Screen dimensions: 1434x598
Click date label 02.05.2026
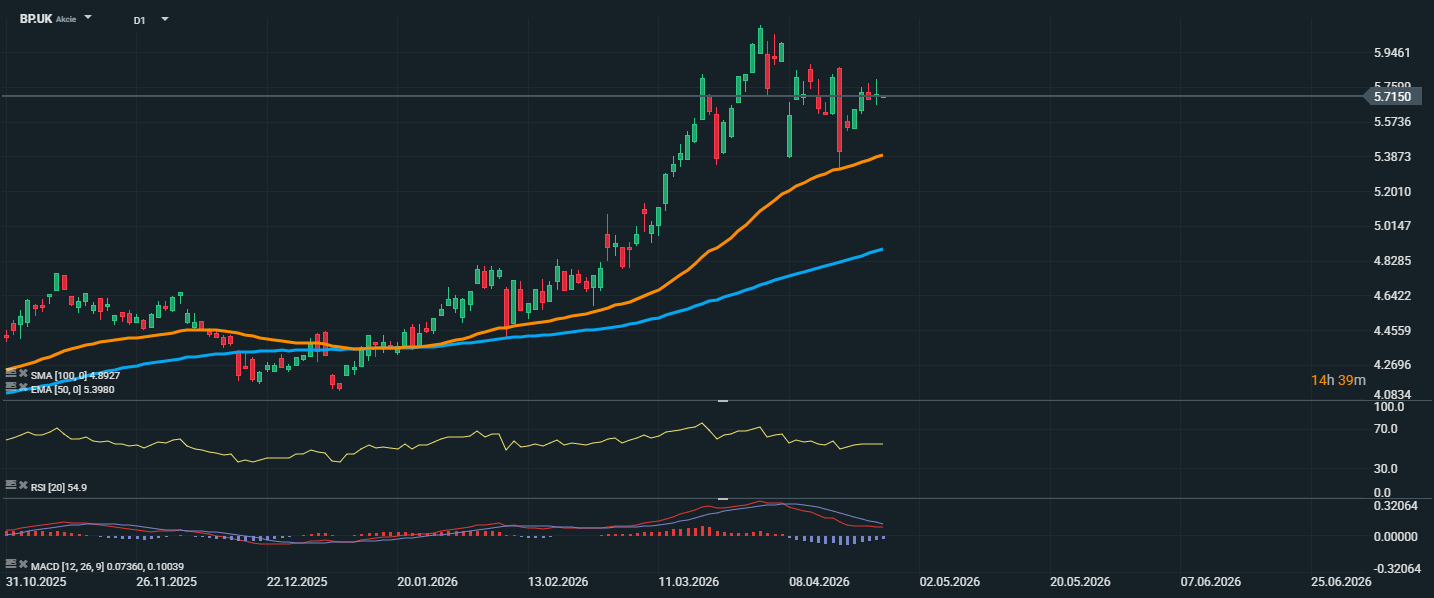click(x=950, y=582)
